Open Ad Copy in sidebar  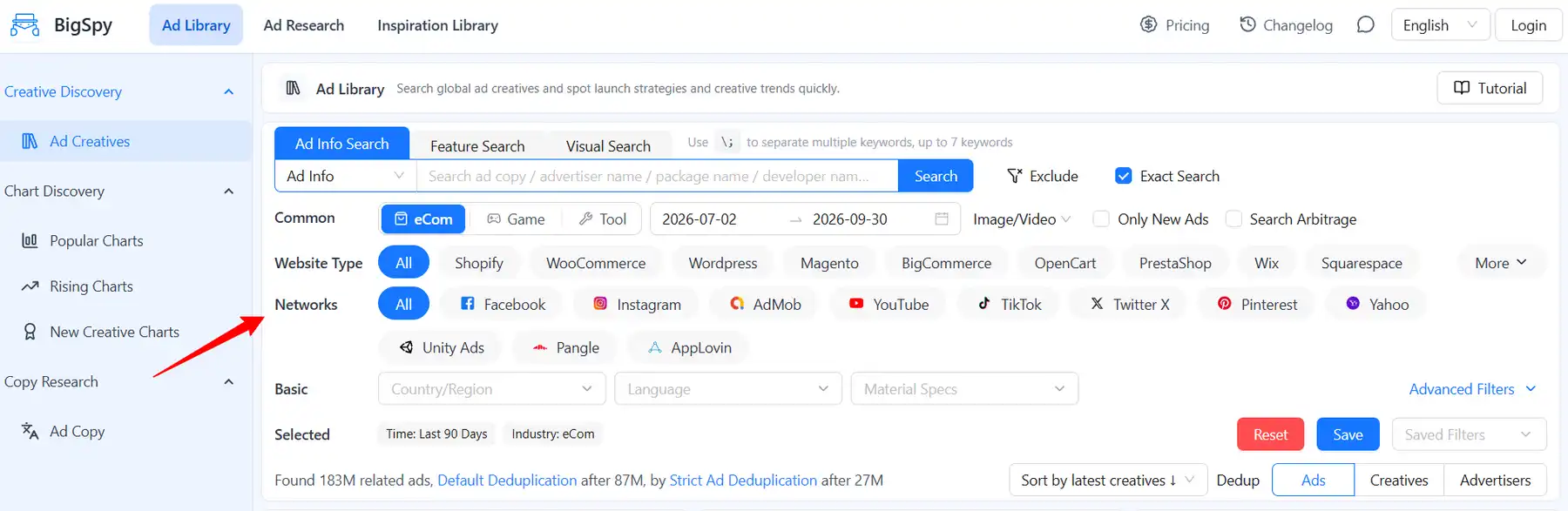coord(77,431)
